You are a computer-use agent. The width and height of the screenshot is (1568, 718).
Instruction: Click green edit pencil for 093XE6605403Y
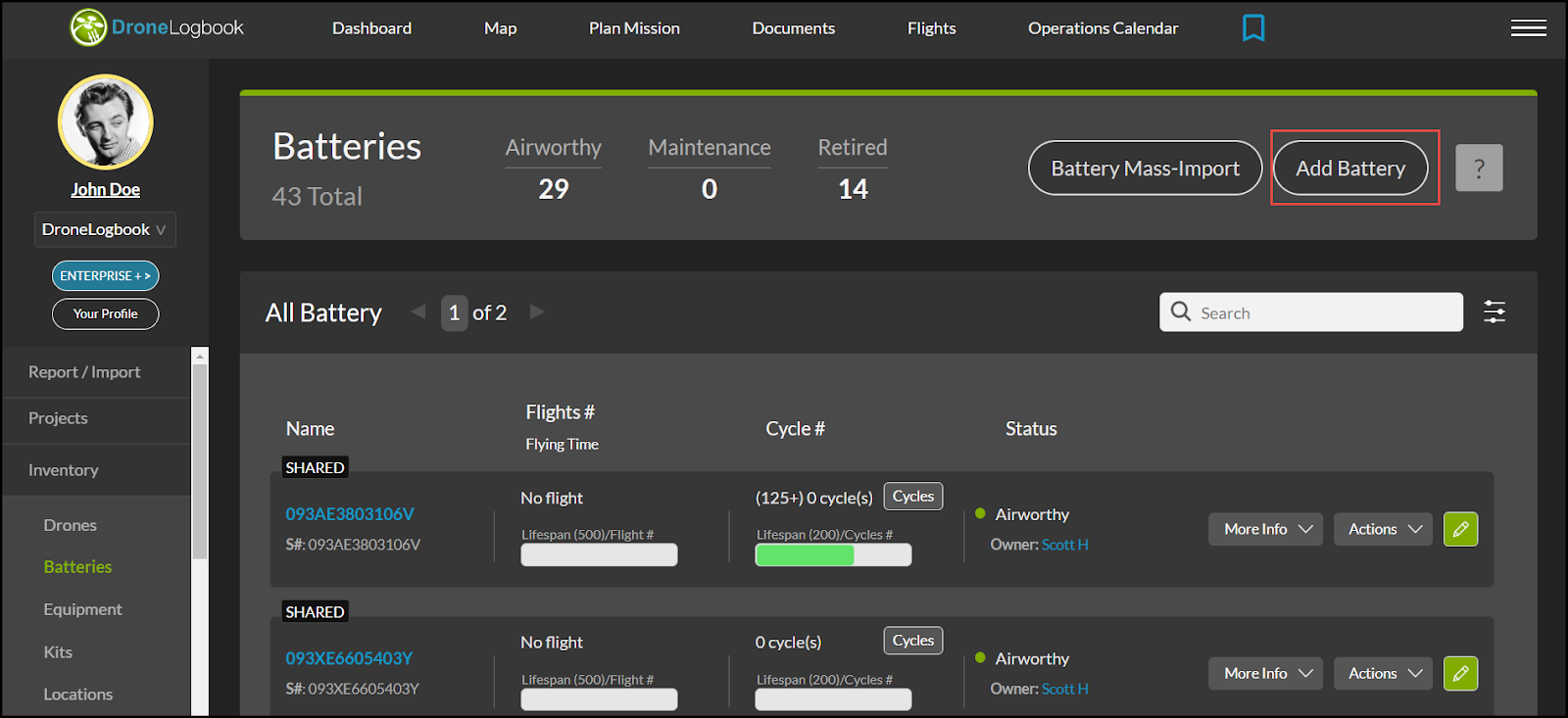coord(1460,673)
